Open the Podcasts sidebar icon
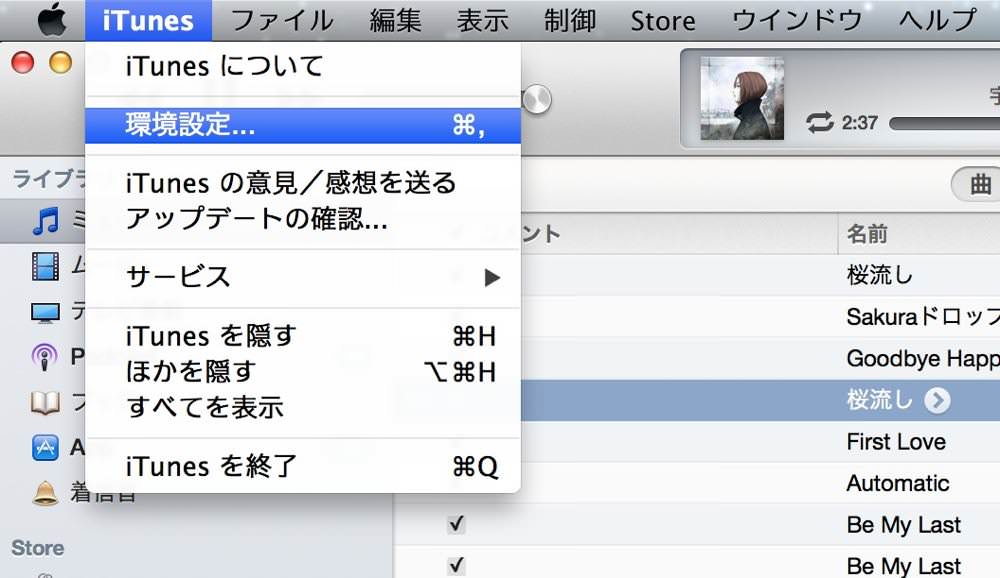This screenshot has width=1000, height=578. (45, 357)
